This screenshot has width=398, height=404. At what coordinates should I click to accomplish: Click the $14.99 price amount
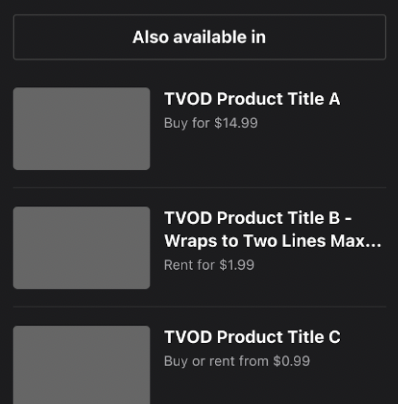point(236,123)
